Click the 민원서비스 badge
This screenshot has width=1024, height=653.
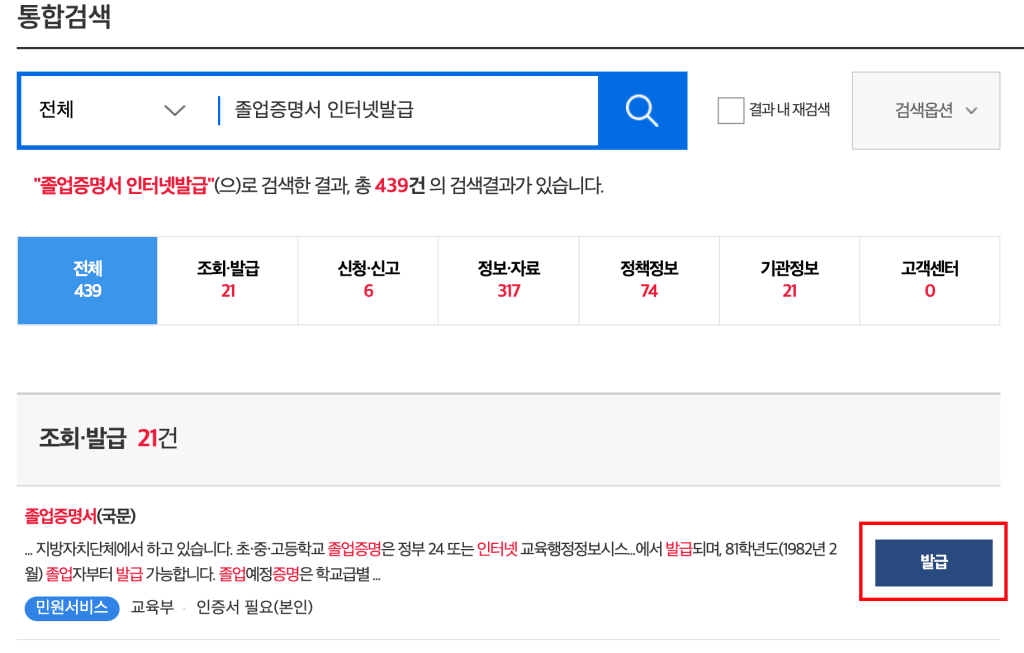point(72,608)
